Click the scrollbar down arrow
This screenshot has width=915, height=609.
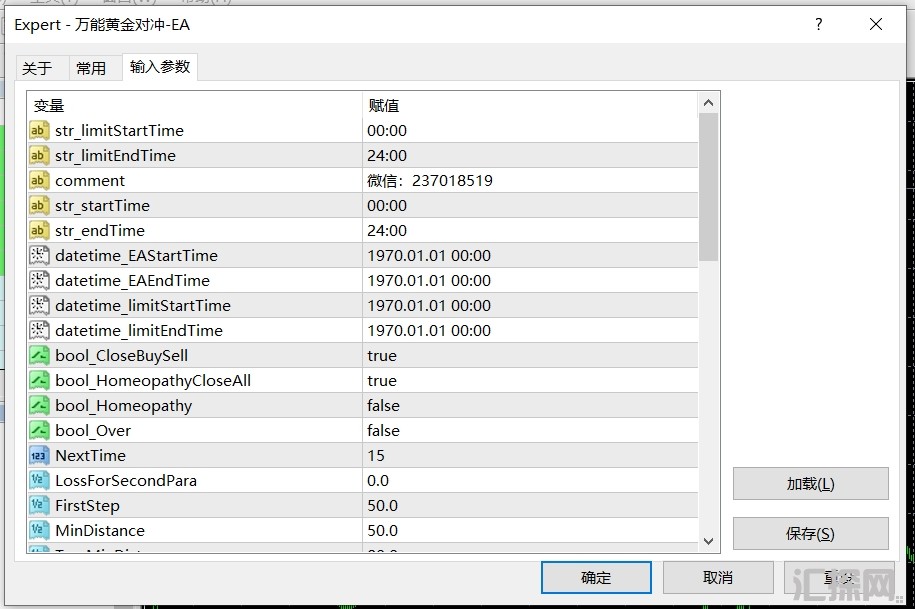708,541
